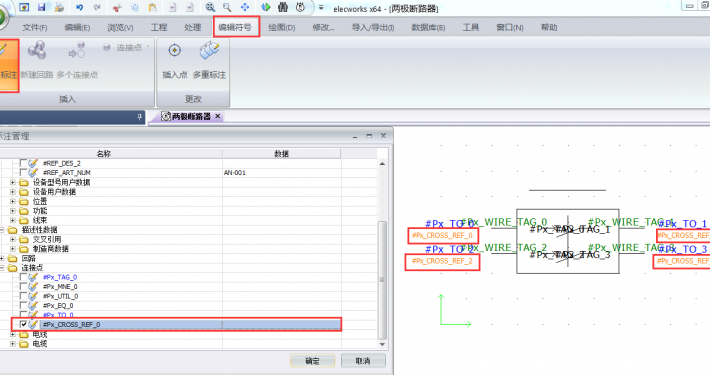This screenshot has width=710, height=375.
Task: Enable the #REF_ART_NUM checkbox
Action: [24, 172]
